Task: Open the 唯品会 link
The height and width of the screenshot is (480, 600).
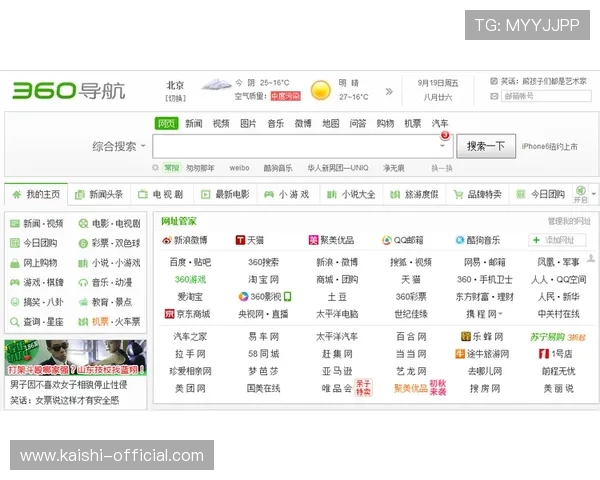Action: tap(337, 389)
